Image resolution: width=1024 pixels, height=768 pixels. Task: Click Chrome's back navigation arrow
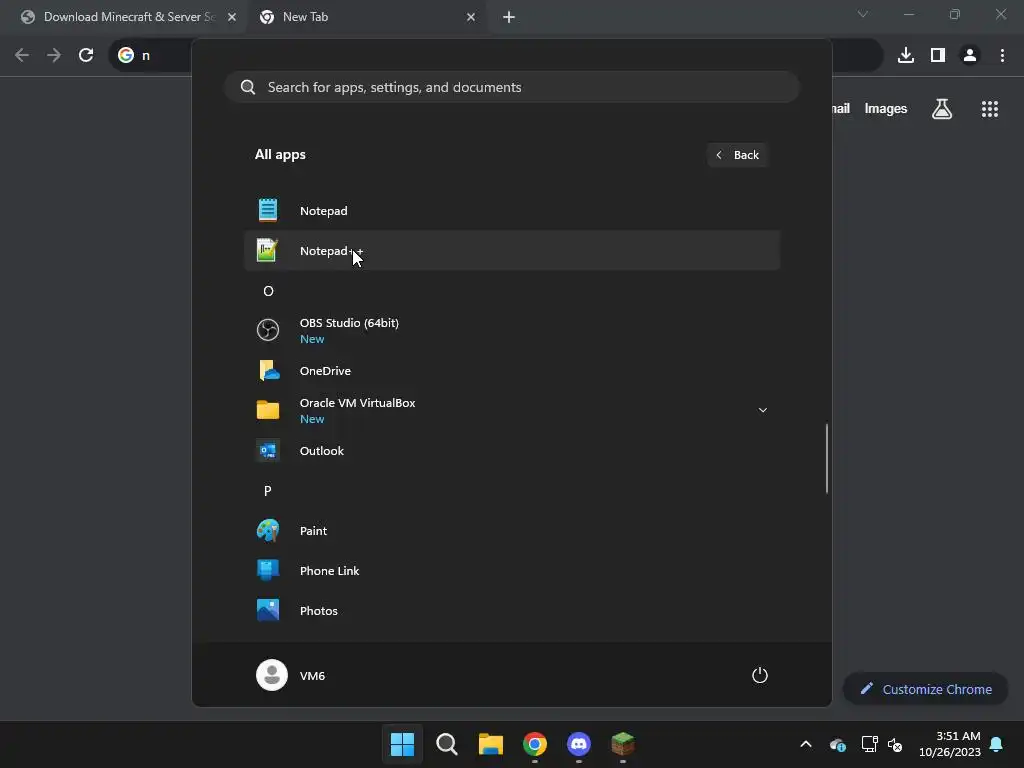(x=22, y=55)
